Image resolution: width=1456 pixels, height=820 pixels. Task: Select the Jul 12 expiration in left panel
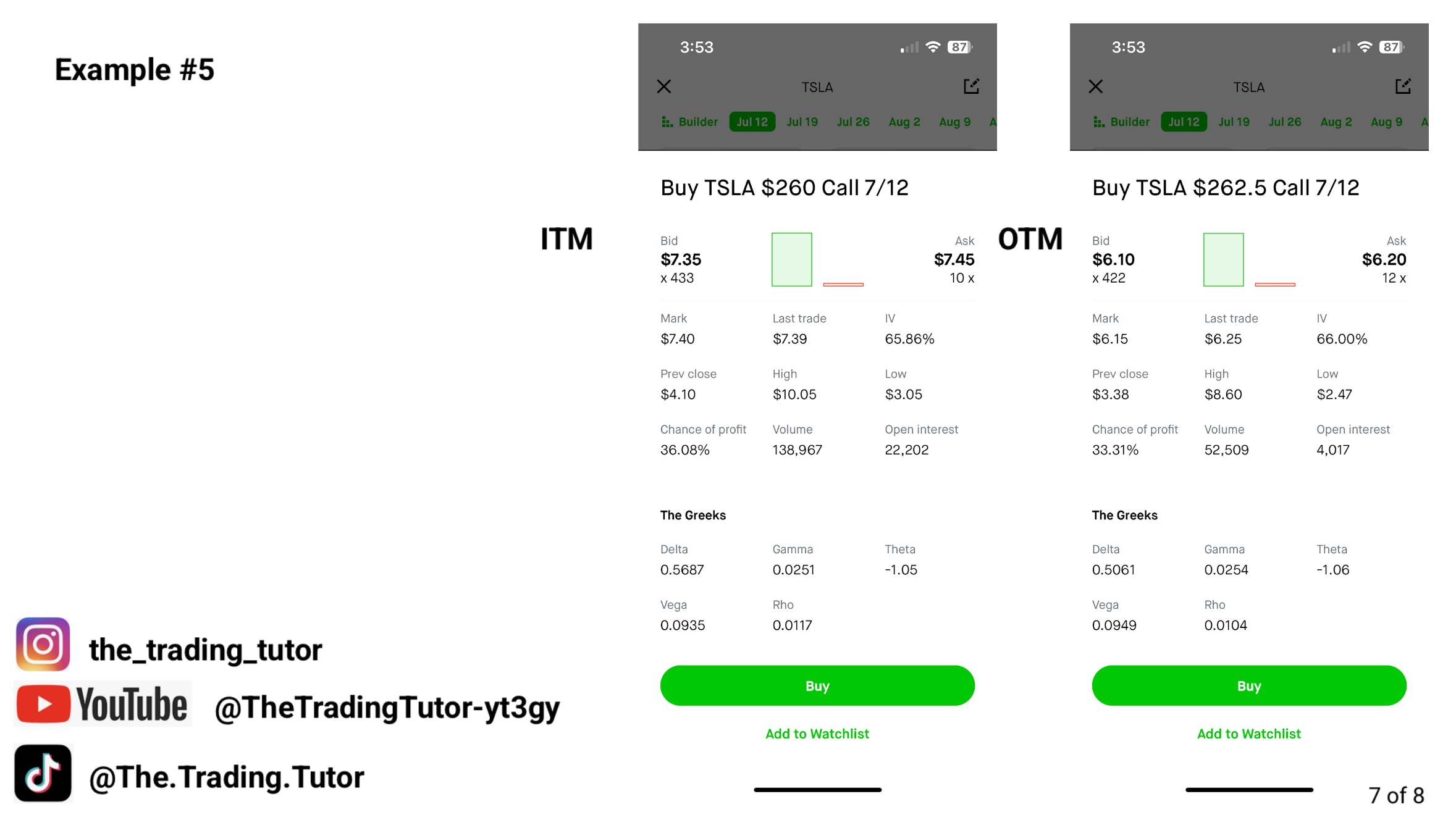[752, 122]
